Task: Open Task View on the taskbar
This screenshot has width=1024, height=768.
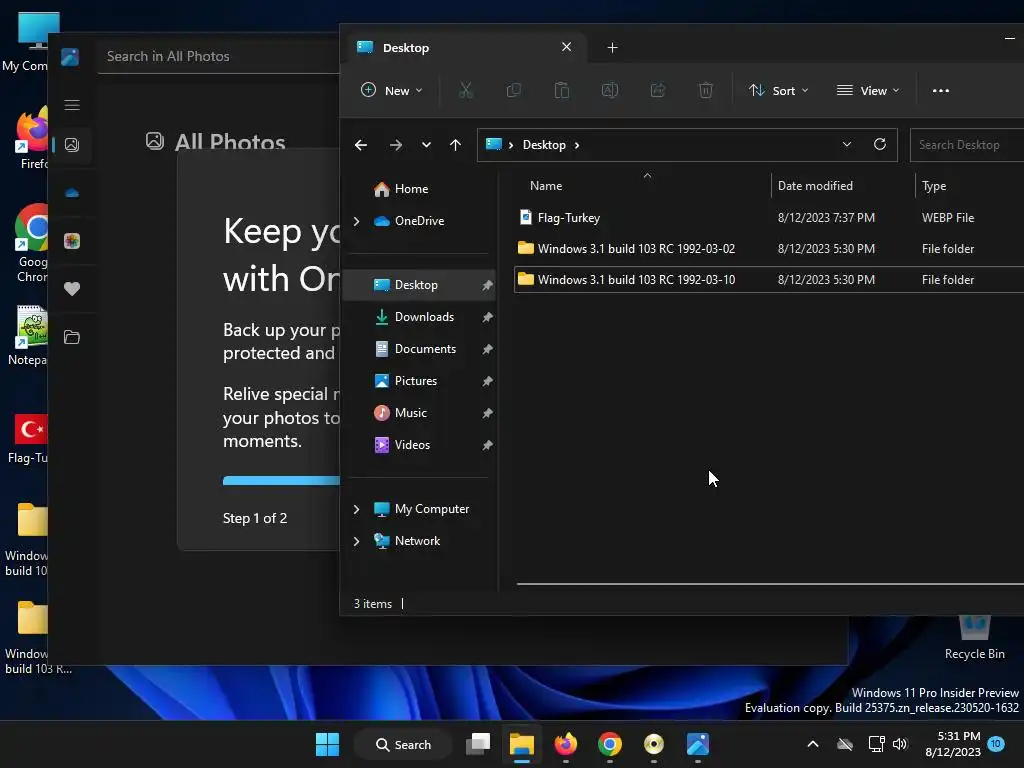Action: tap(478, 744)
